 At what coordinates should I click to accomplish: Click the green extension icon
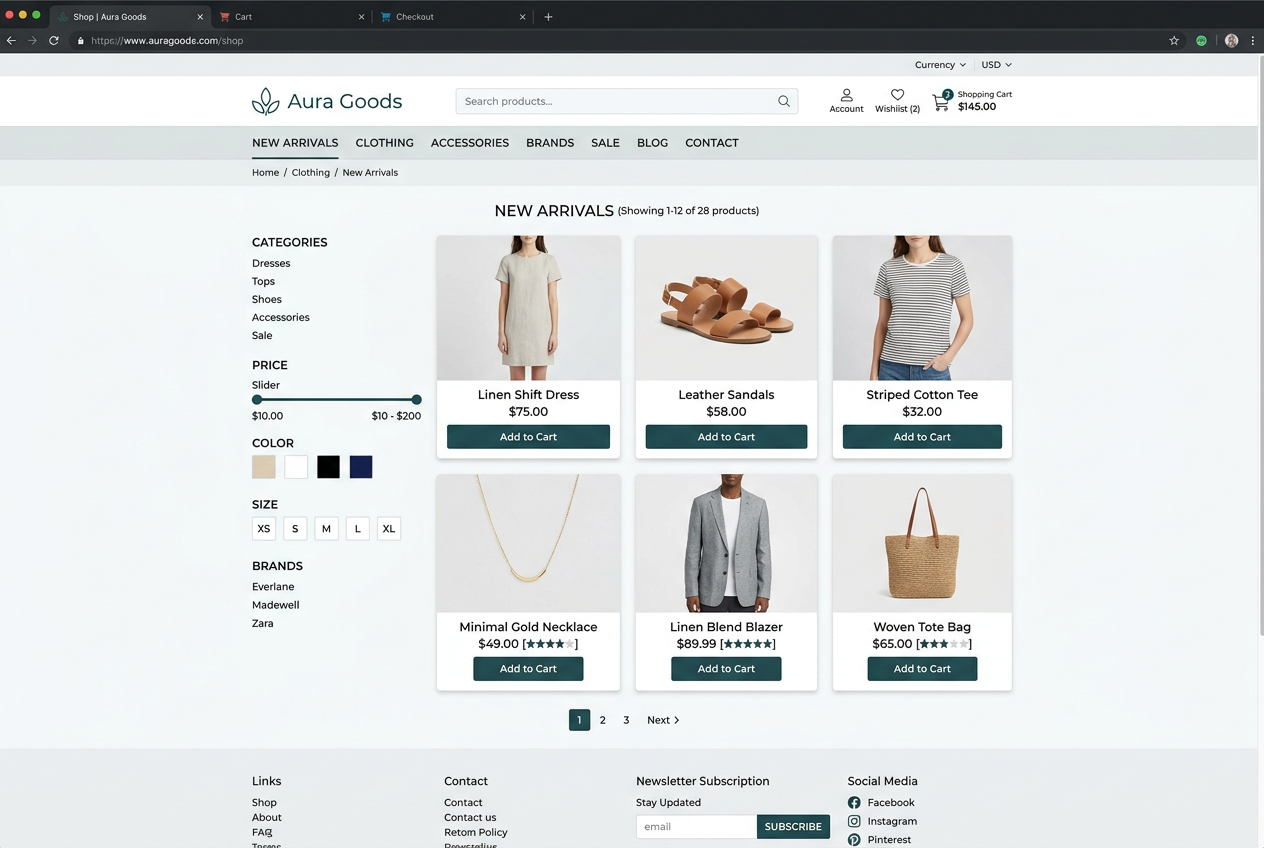[1202, 41]
